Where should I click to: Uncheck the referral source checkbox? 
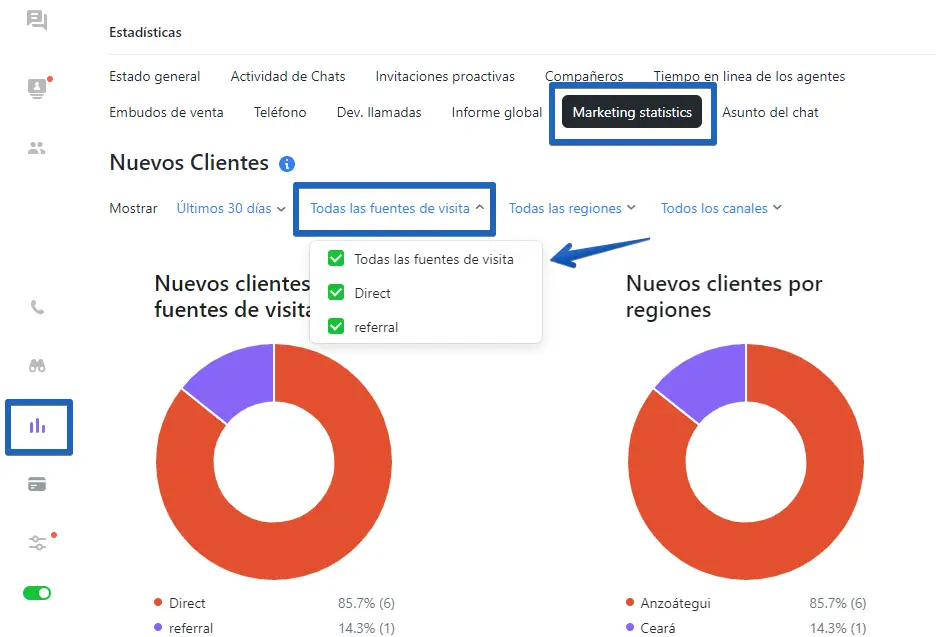click(x=336, y=327)
